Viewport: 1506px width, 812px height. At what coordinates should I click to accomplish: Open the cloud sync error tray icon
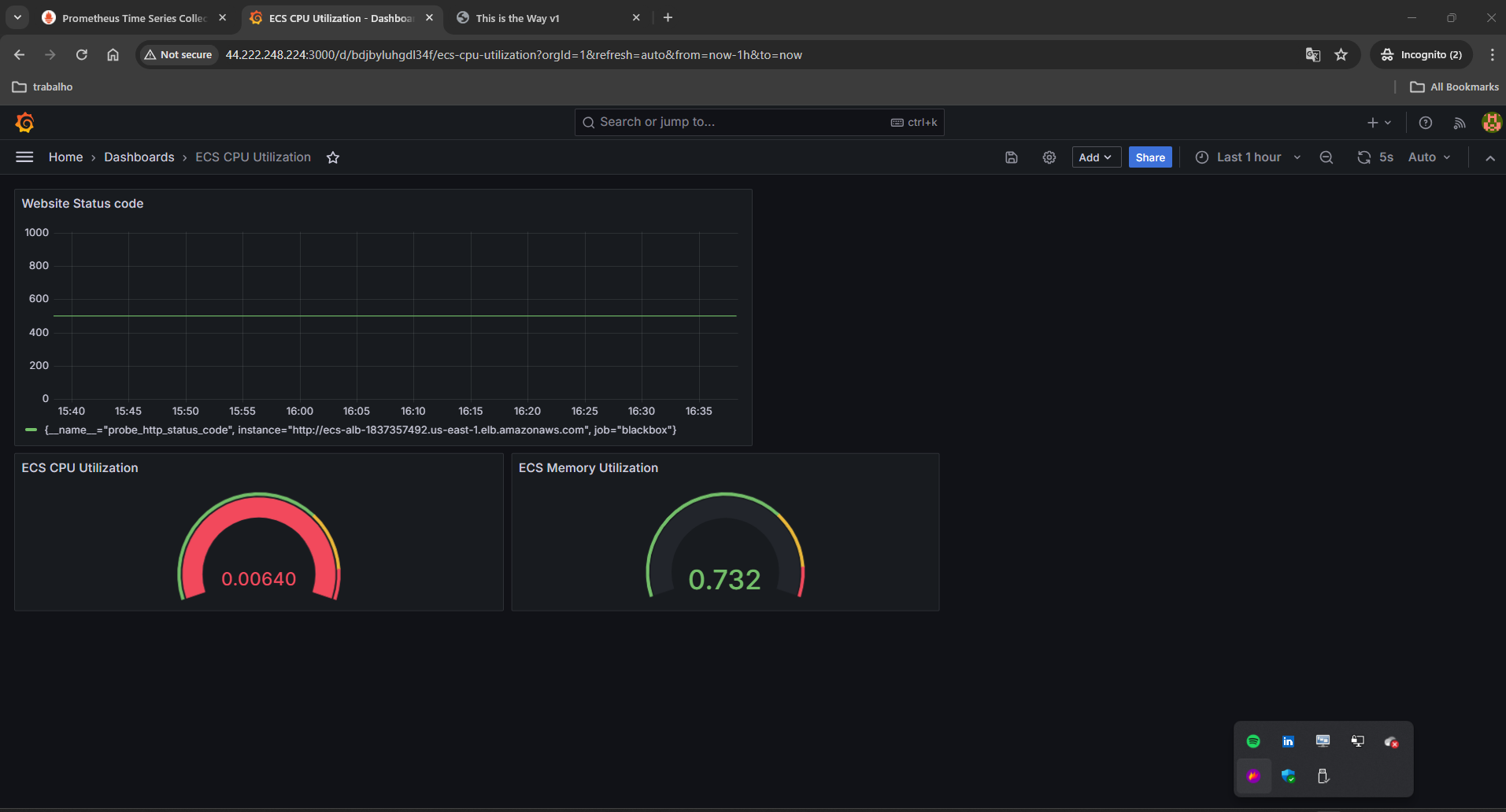point(1392,741)
